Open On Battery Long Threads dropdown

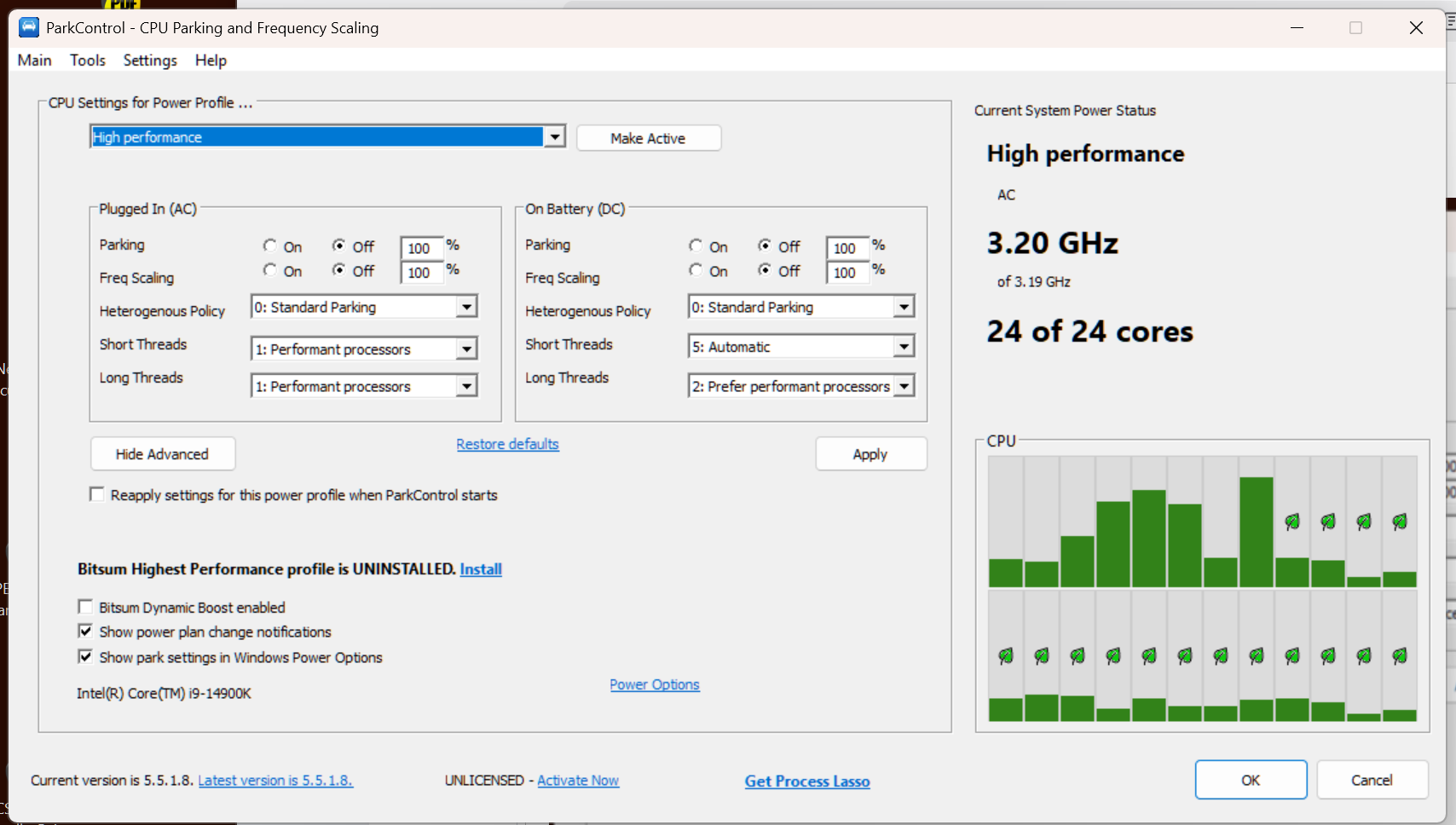[904, 386]
